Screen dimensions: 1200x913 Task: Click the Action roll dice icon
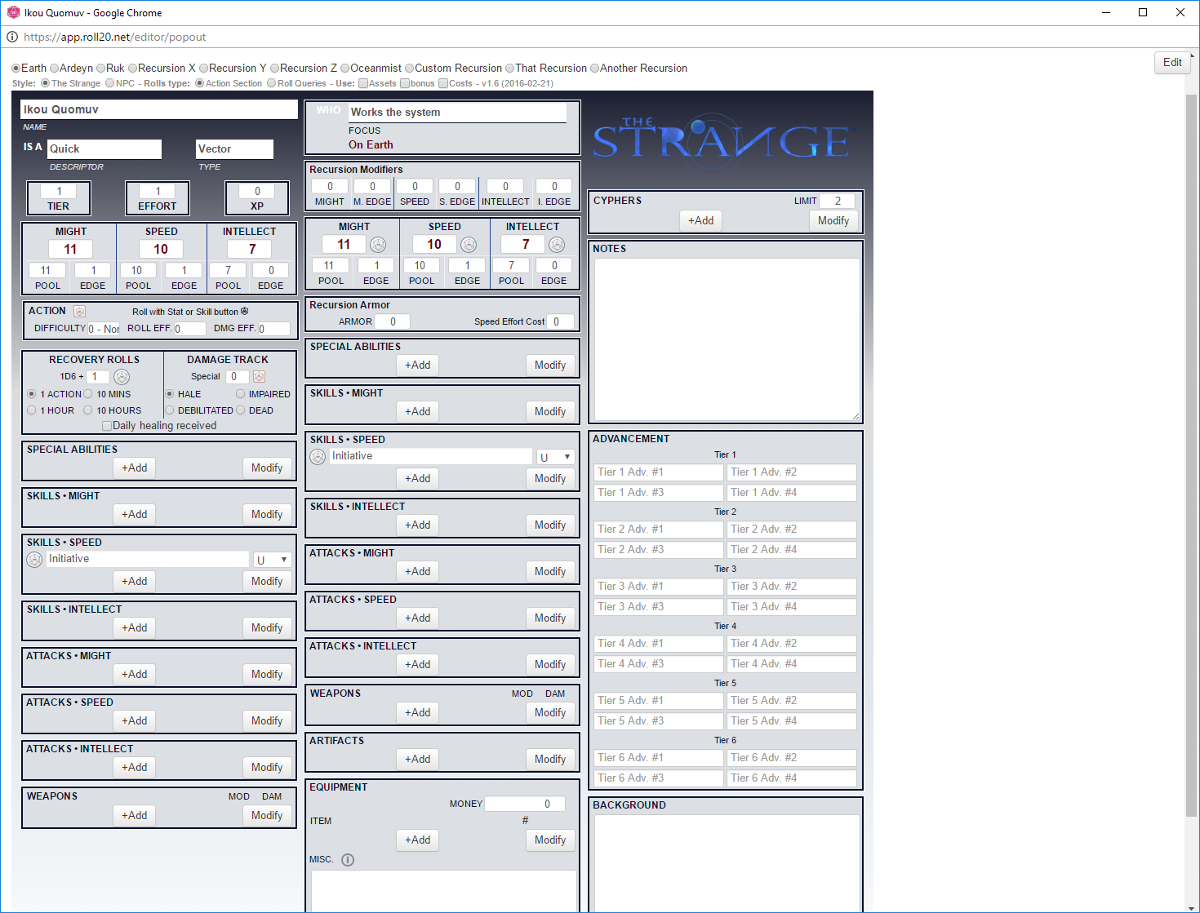point(79,311)
